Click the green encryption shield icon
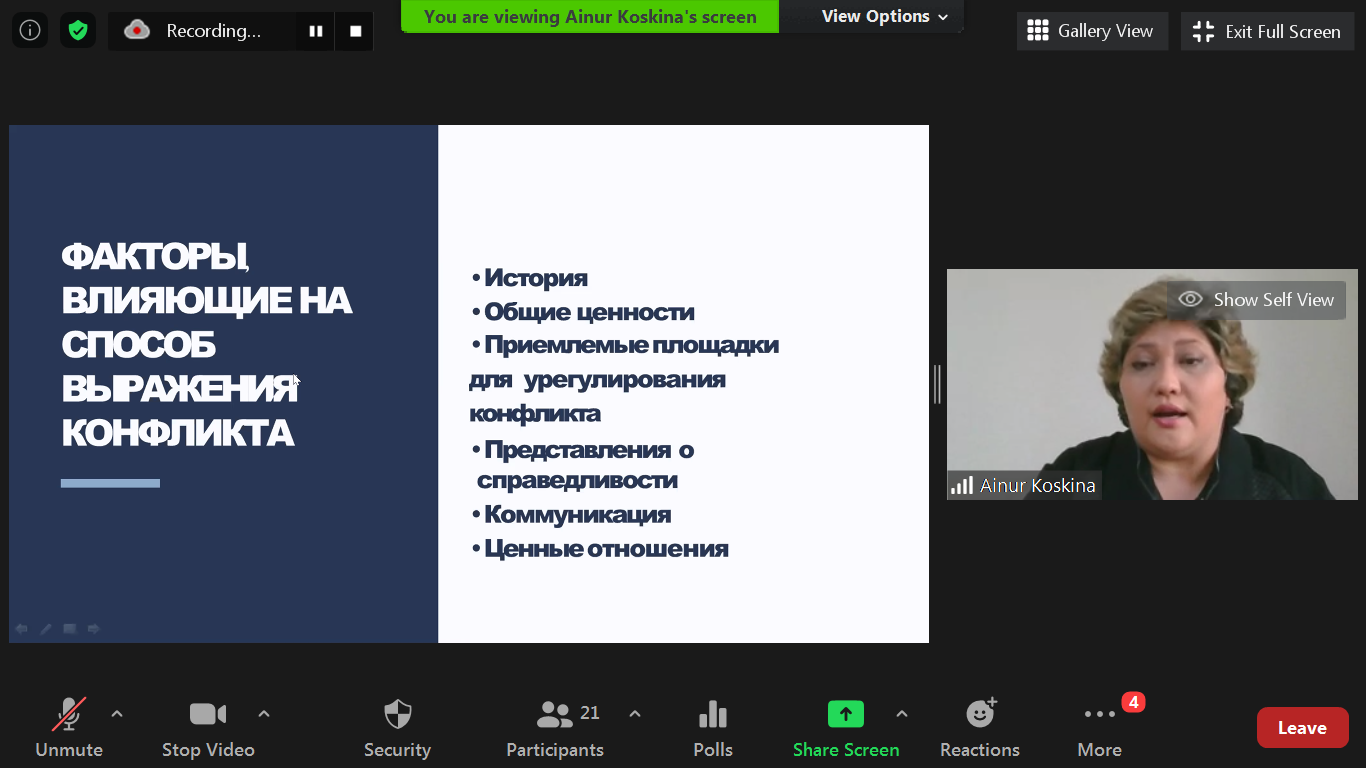The height and width of the screenshot is (768, 1366). point(77,31)
